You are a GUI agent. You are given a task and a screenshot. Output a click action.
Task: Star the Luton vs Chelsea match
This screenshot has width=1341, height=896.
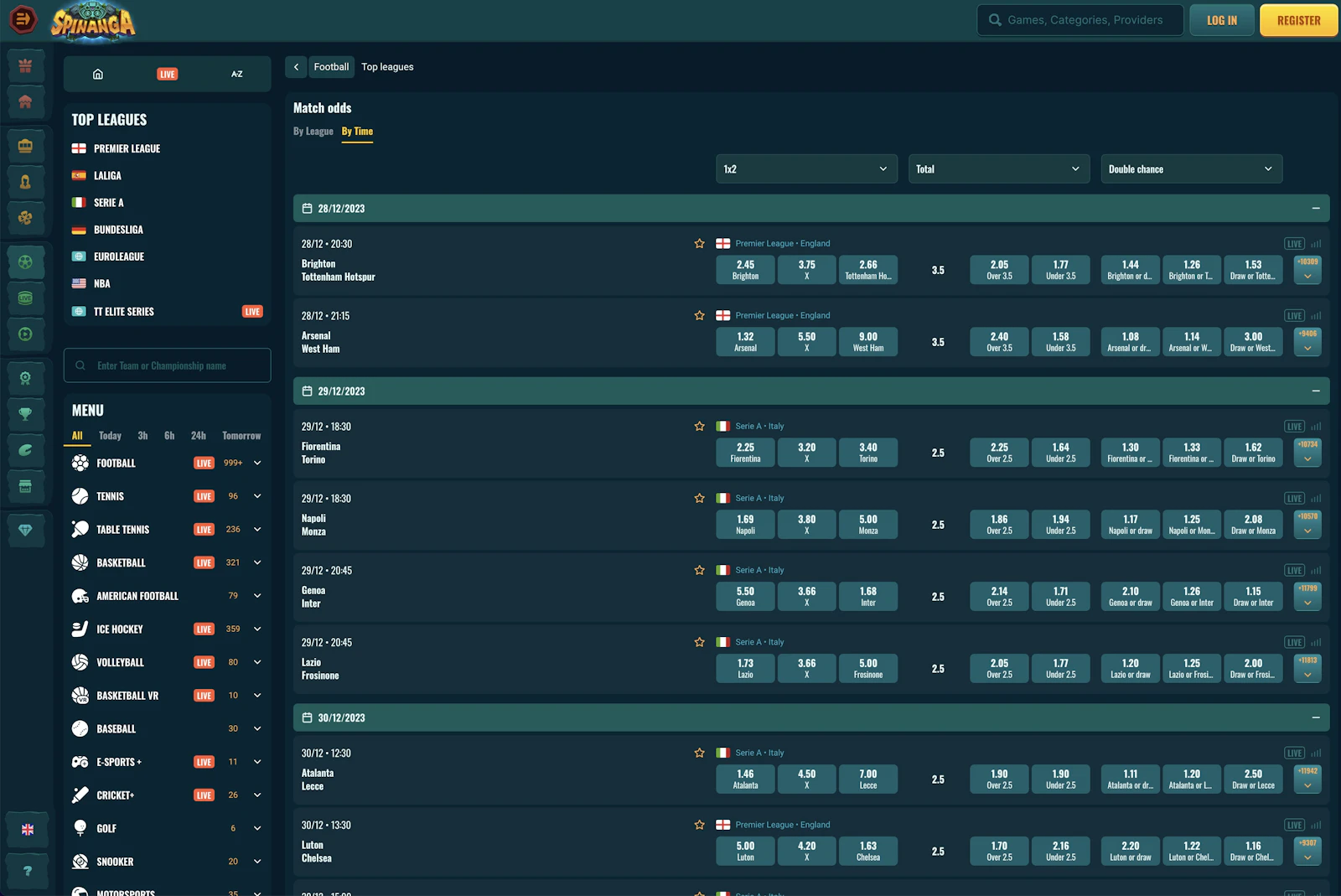point(699,826)
